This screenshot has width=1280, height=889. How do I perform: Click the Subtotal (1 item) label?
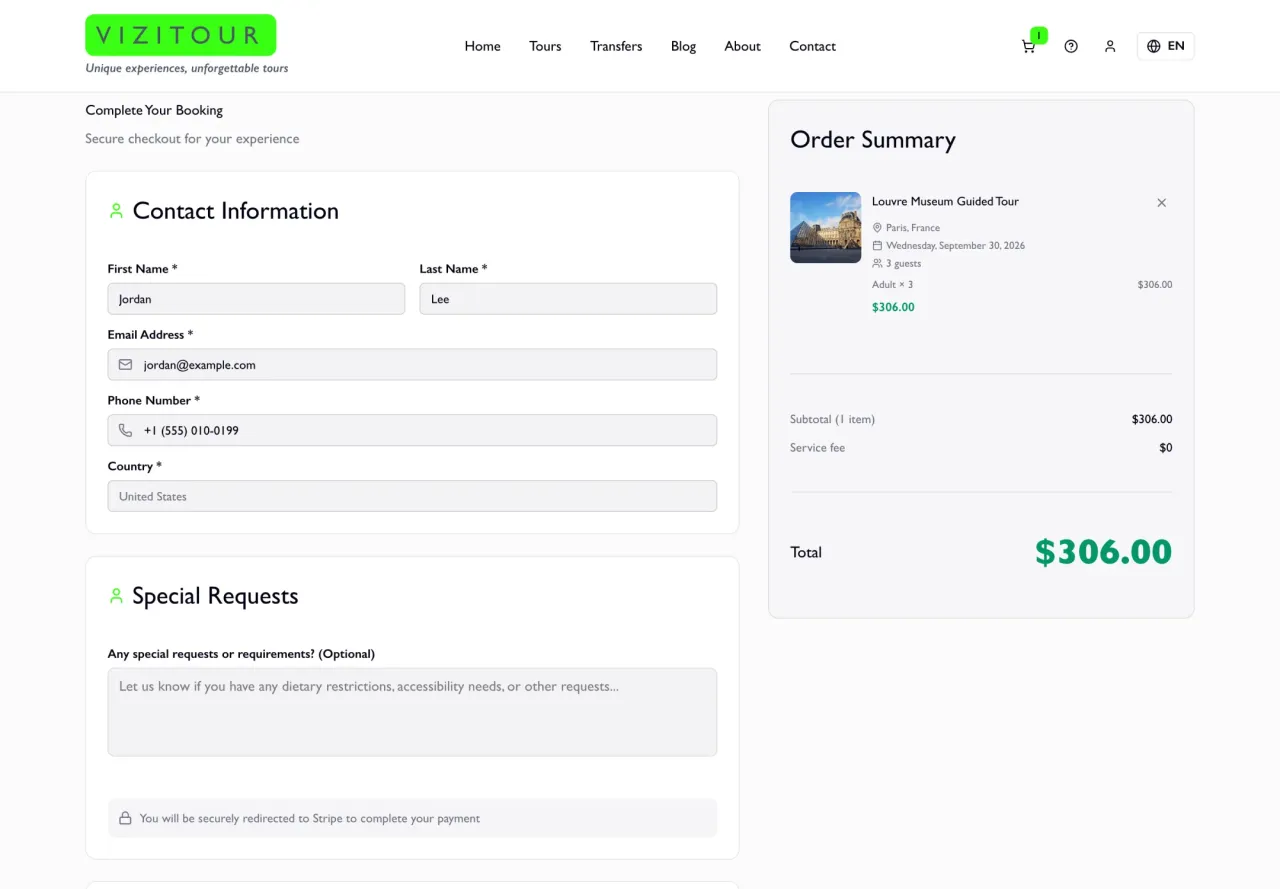pyautogui.click(x=832, y=420)
